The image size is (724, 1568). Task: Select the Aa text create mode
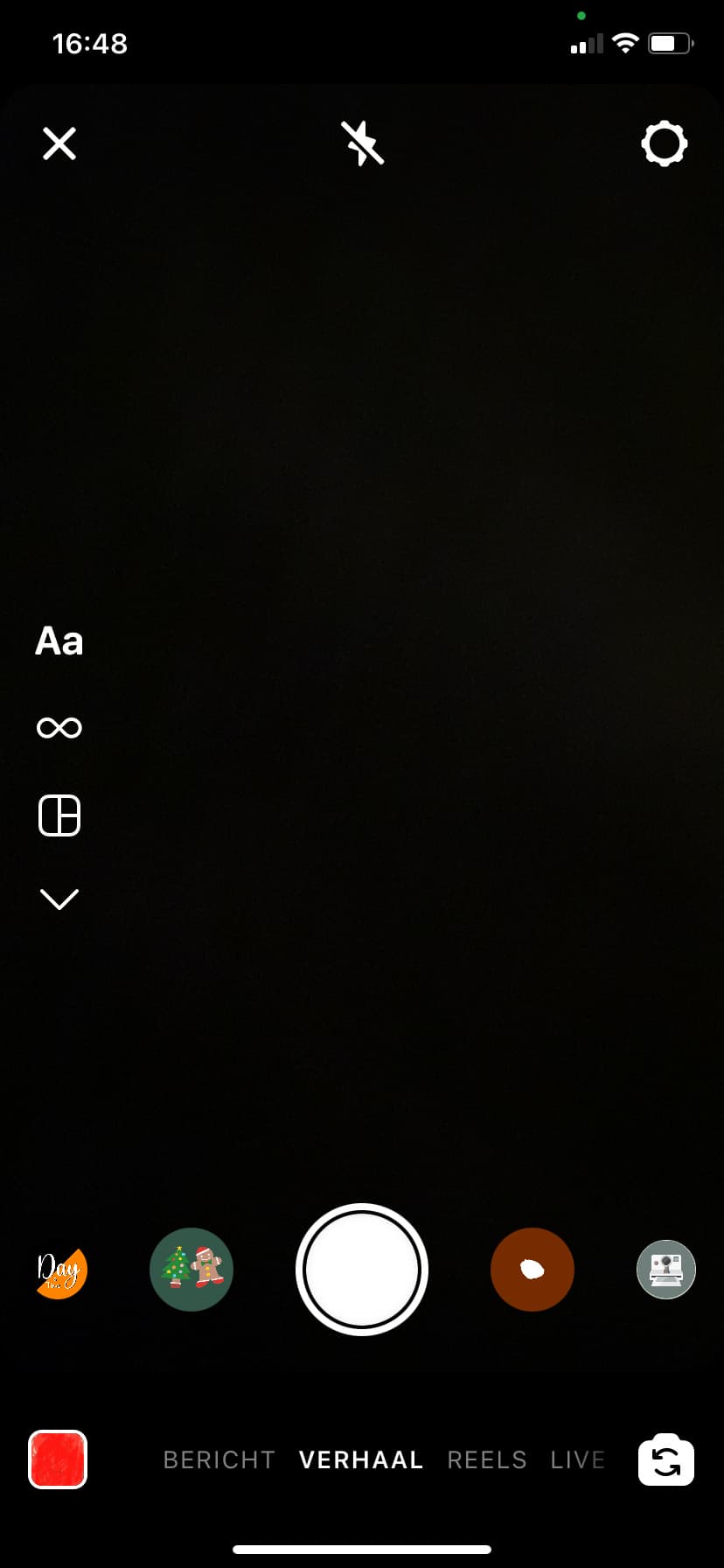tap(59, 640)
